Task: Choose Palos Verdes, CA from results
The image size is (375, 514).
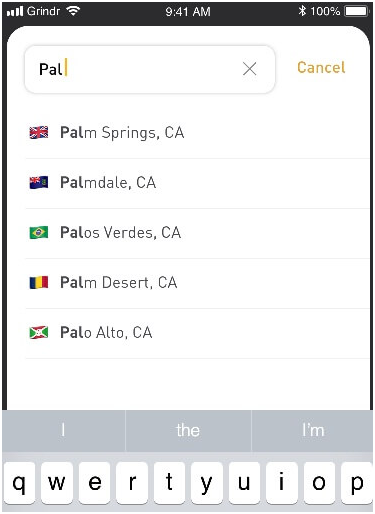Action: pos(197,233)
